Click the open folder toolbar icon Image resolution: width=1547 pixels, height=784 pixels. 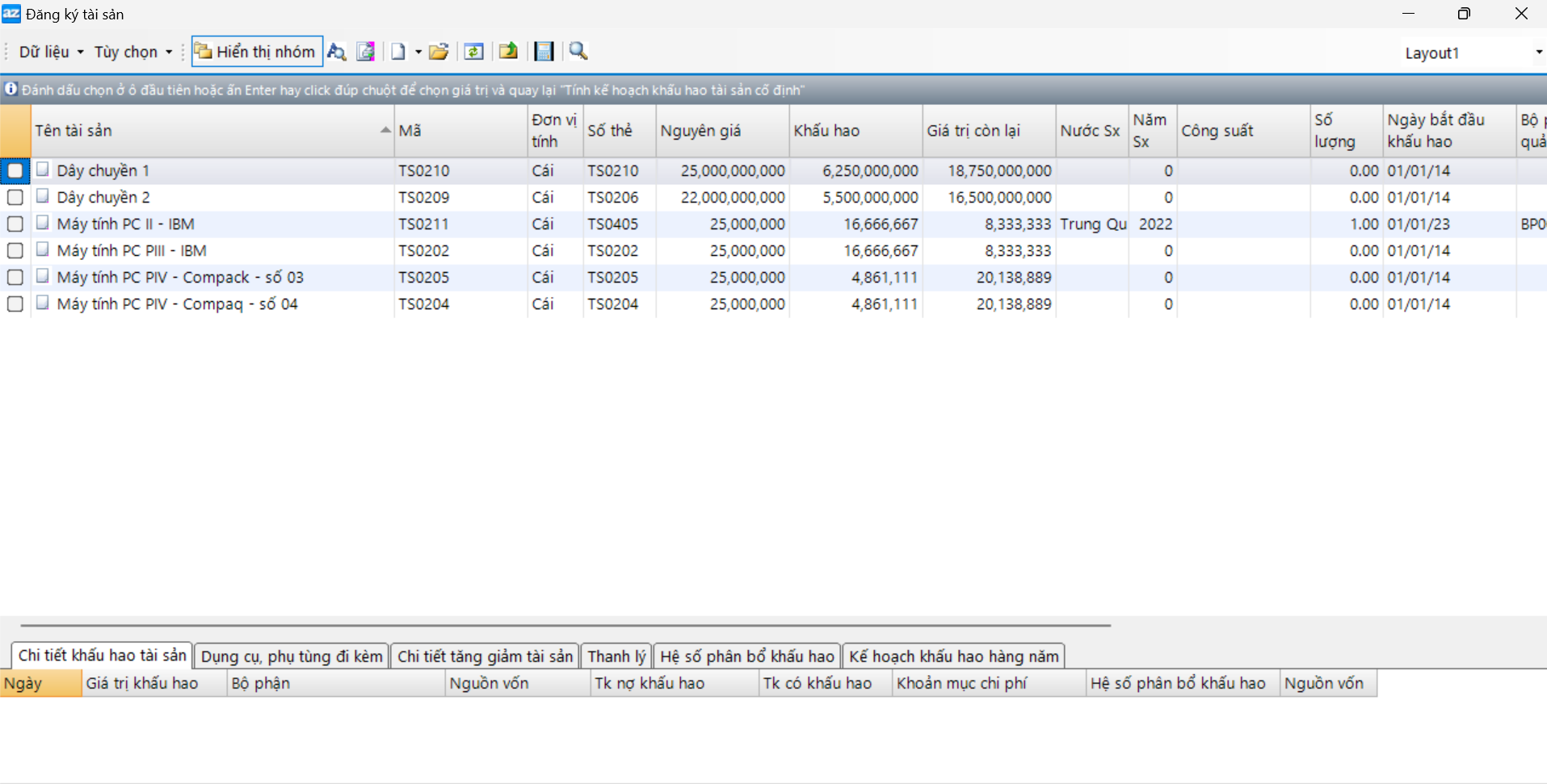point(439,52)
